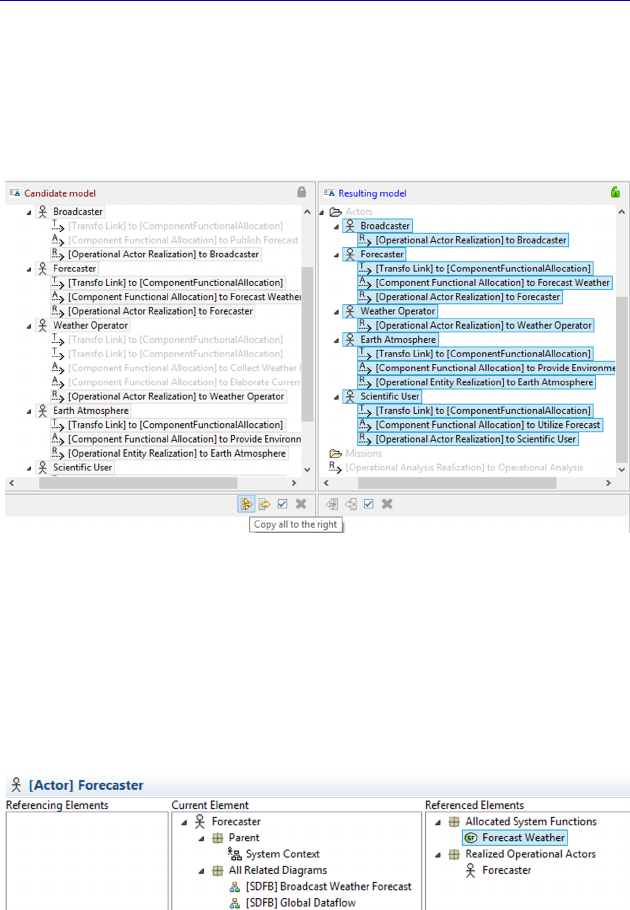Select System Context under Parent

coord(283,854)
